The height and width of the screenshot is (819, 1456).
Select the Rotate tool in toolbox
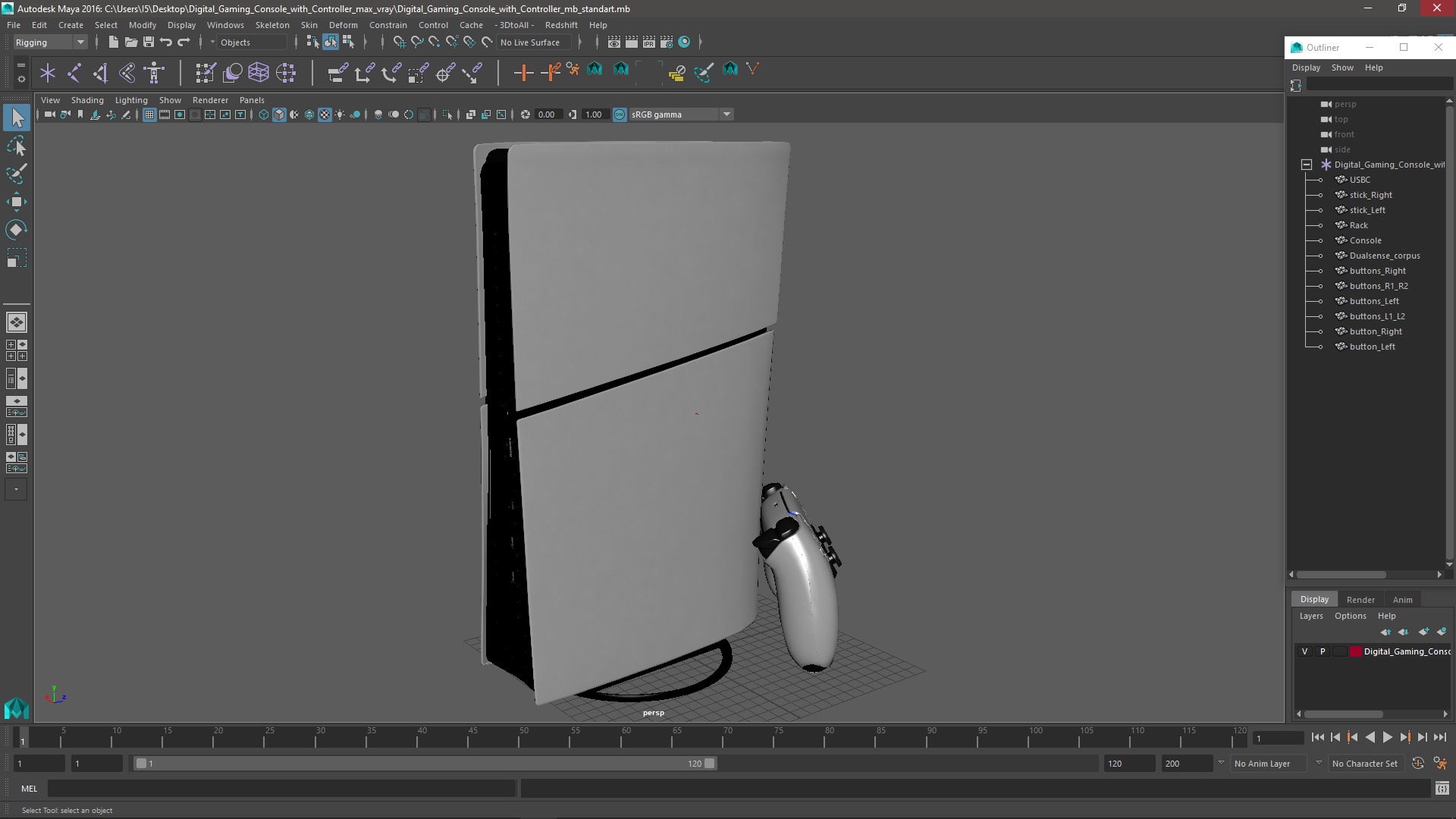16,229
